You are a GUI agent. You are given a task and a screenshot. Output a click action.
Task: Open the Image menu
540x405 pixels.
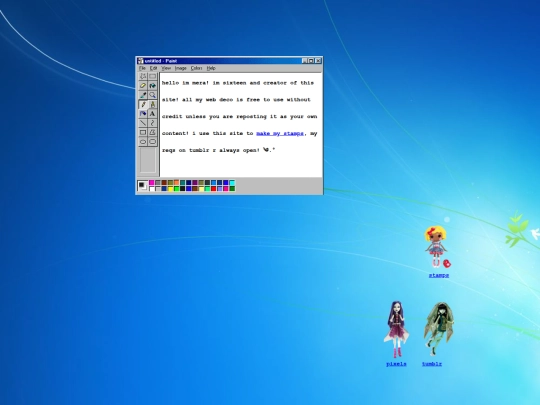tap(180, 68)
